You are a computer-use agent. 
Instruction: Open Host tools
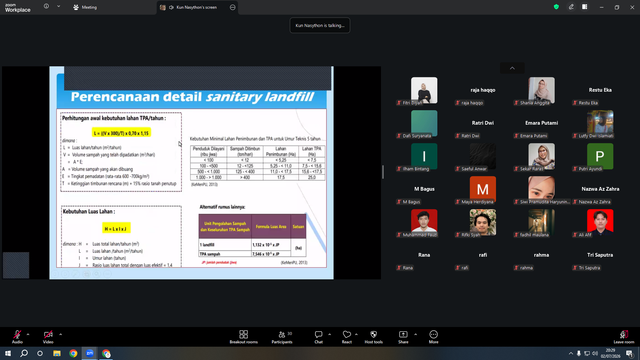pos(373,337)
